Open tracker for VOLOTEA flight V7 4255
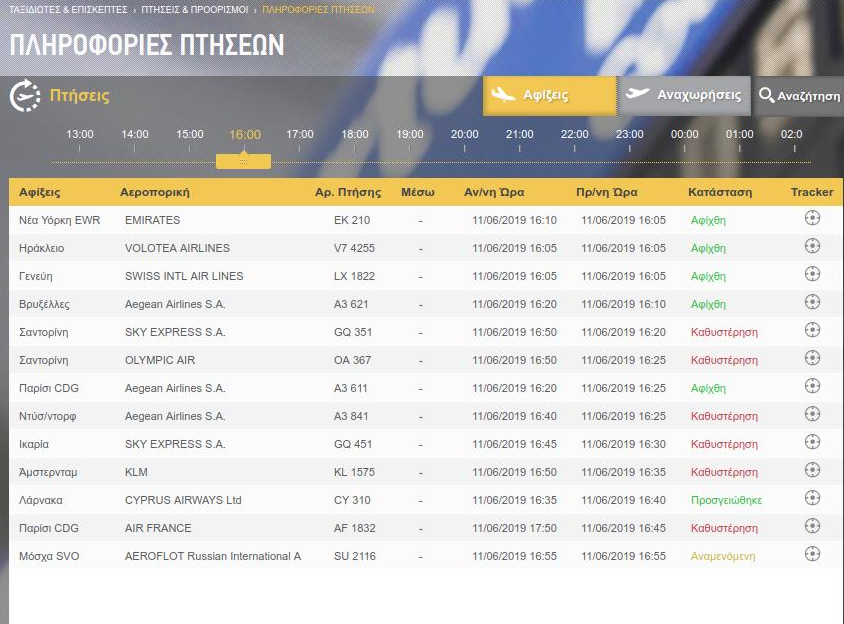844x624 pixels. pyautogui.click(x=812, y=246)
